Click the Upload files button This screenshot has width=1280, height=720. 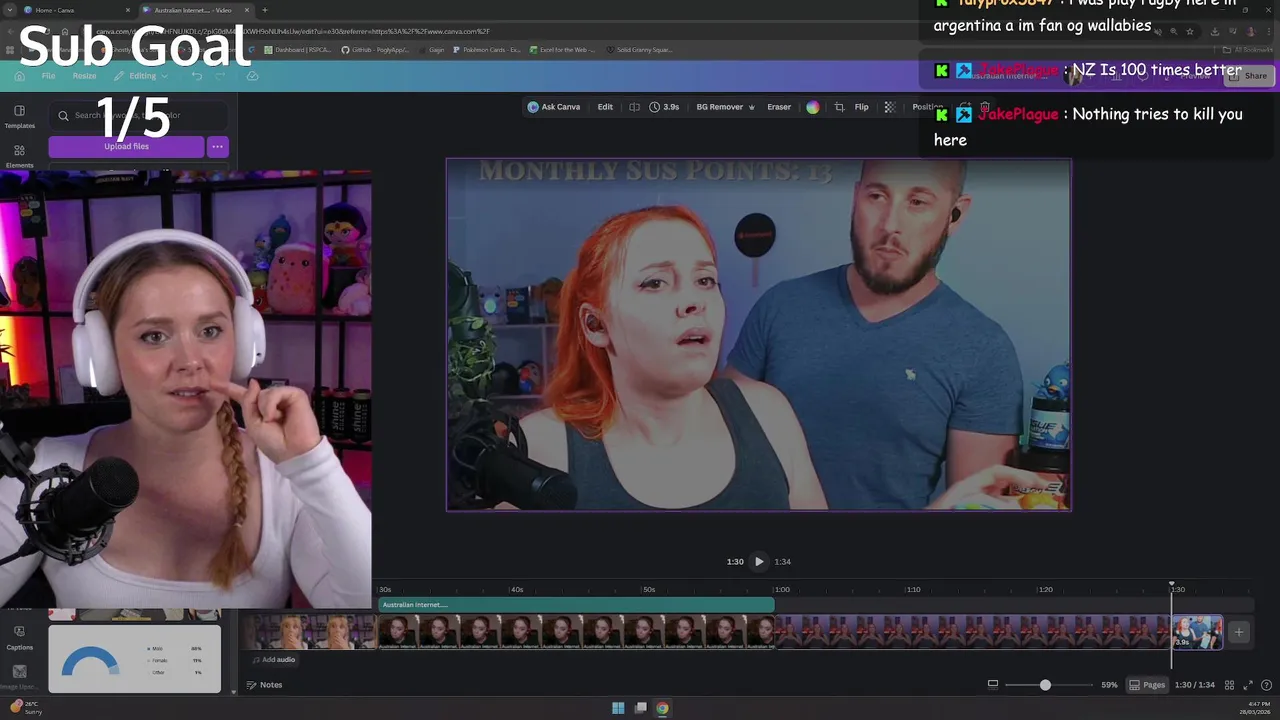click(x=126, y=146)
